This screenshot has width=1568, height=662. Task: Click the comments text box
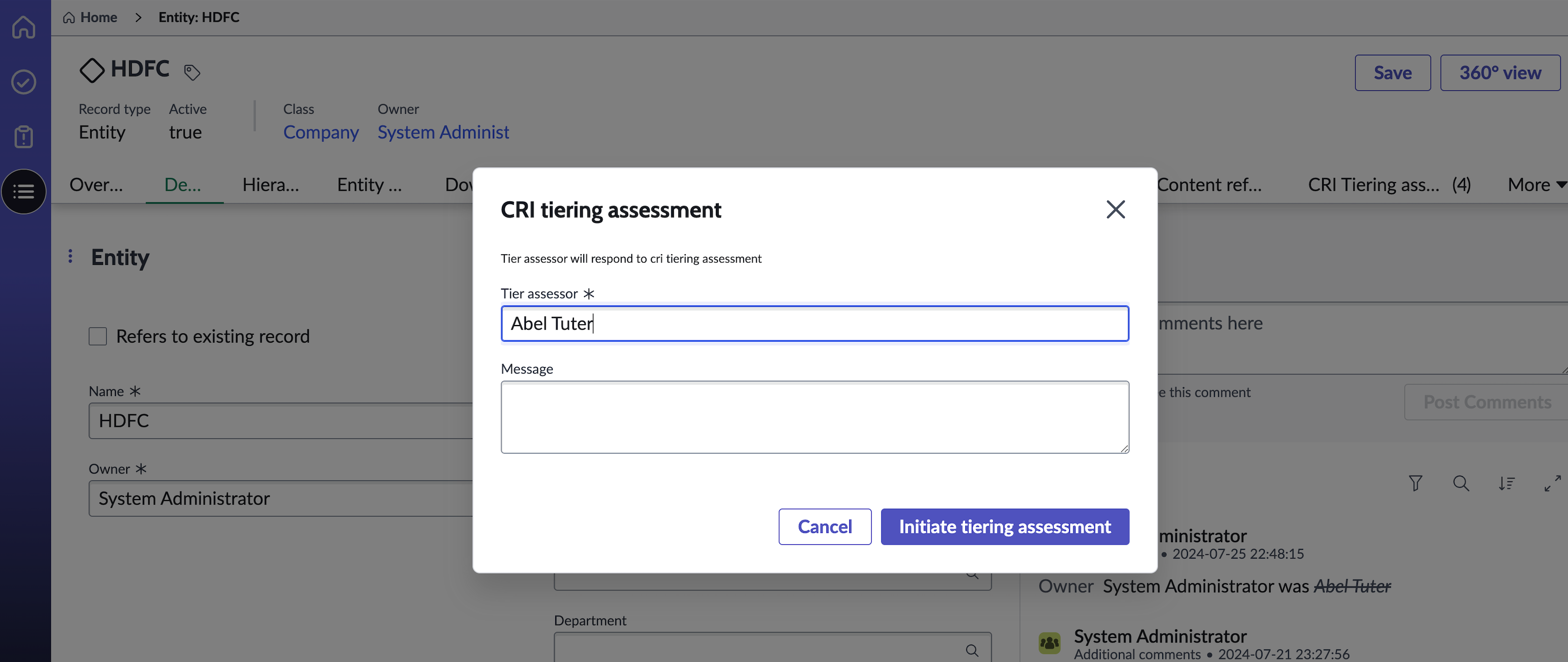click(1362, 338)
